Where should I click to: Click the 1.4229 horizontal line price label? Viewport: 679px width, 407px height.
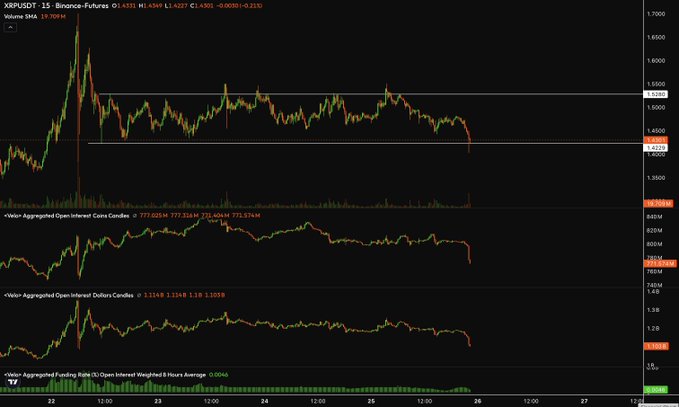click(x=656, y=148)
